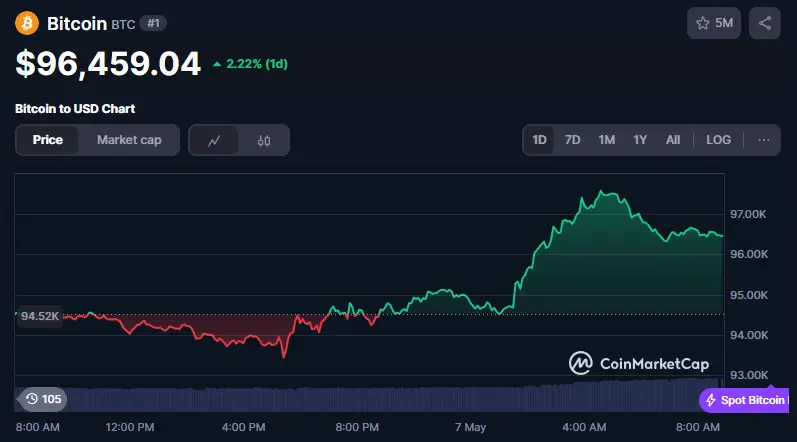
Task: Choose the 1M time range
Action: (x=606, y=140)
